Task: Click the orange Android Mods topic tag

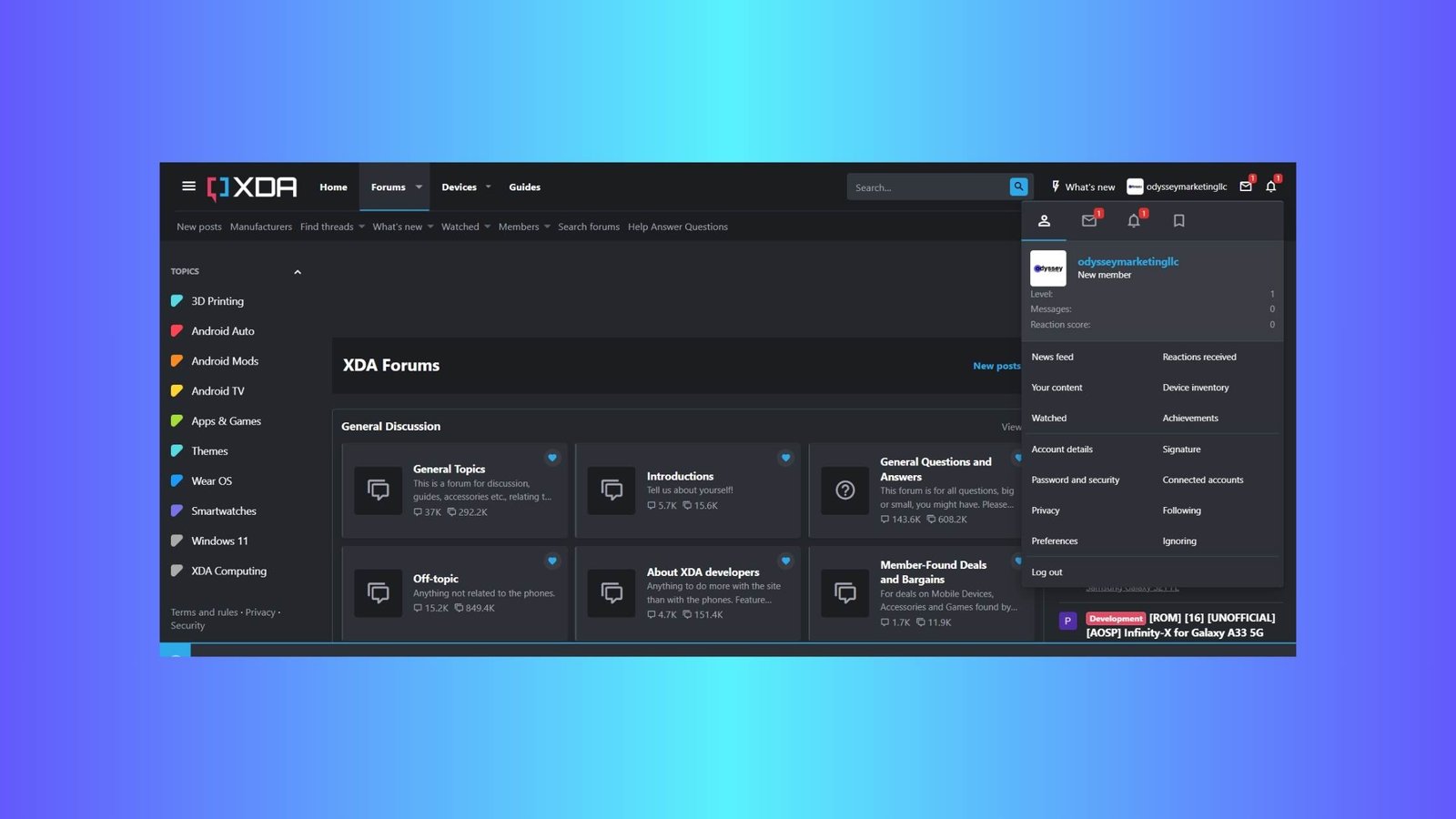Action: tap(177, 361)
